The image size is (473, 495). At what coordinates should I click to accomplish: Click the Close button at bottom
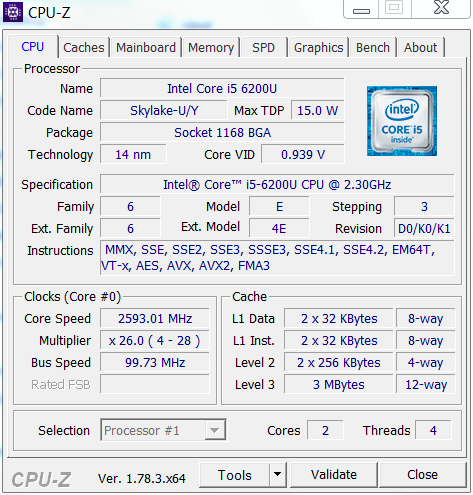tap(422, 475)
